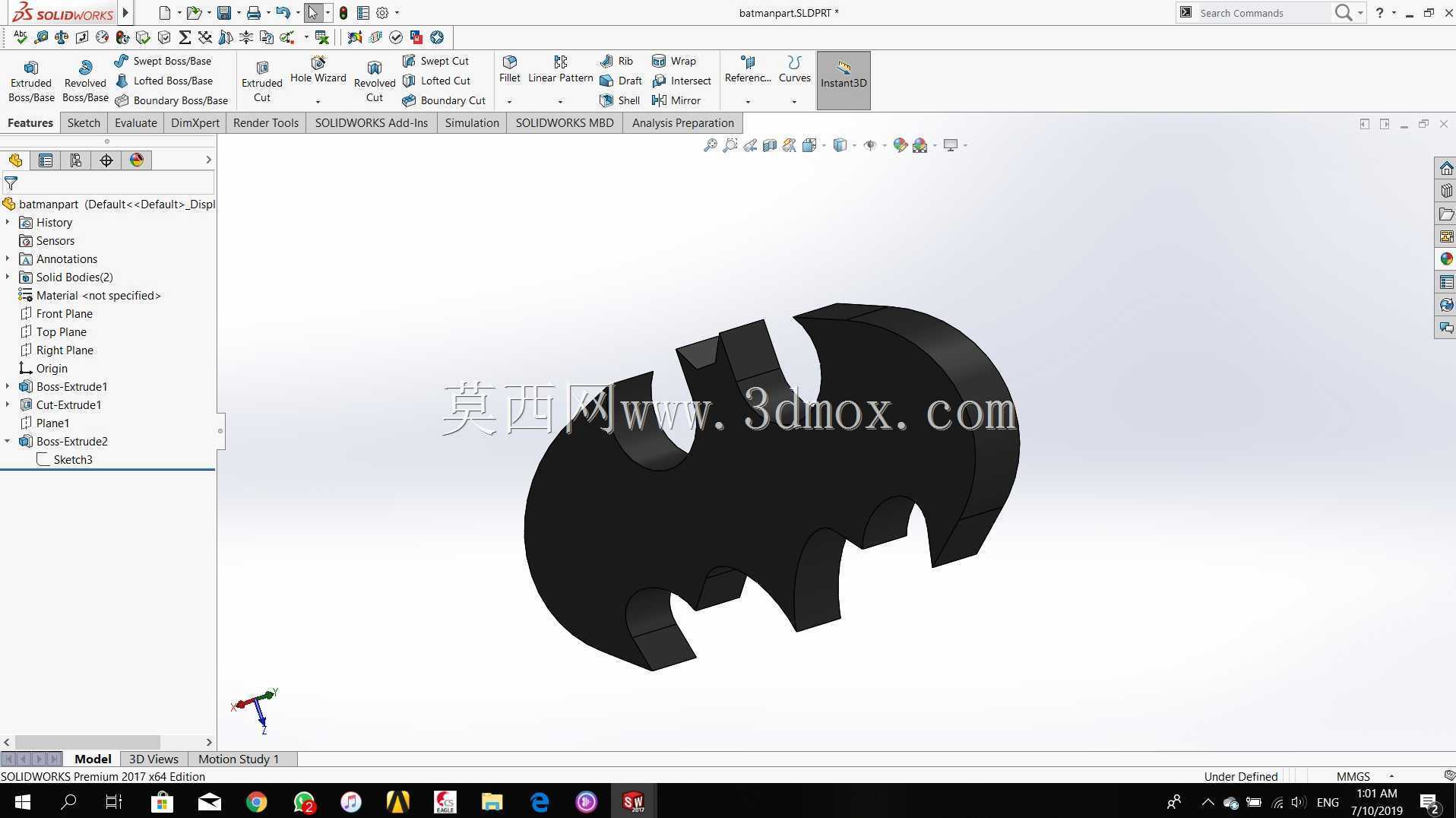This screenshot has height=818, width=1456.
Task: Select the Front Plane item
Action: (65, 313)
